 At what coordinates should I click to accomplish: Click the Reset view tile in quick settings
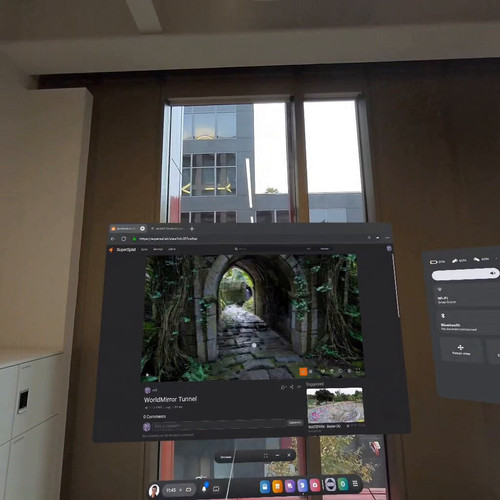[x=461, y=350]
